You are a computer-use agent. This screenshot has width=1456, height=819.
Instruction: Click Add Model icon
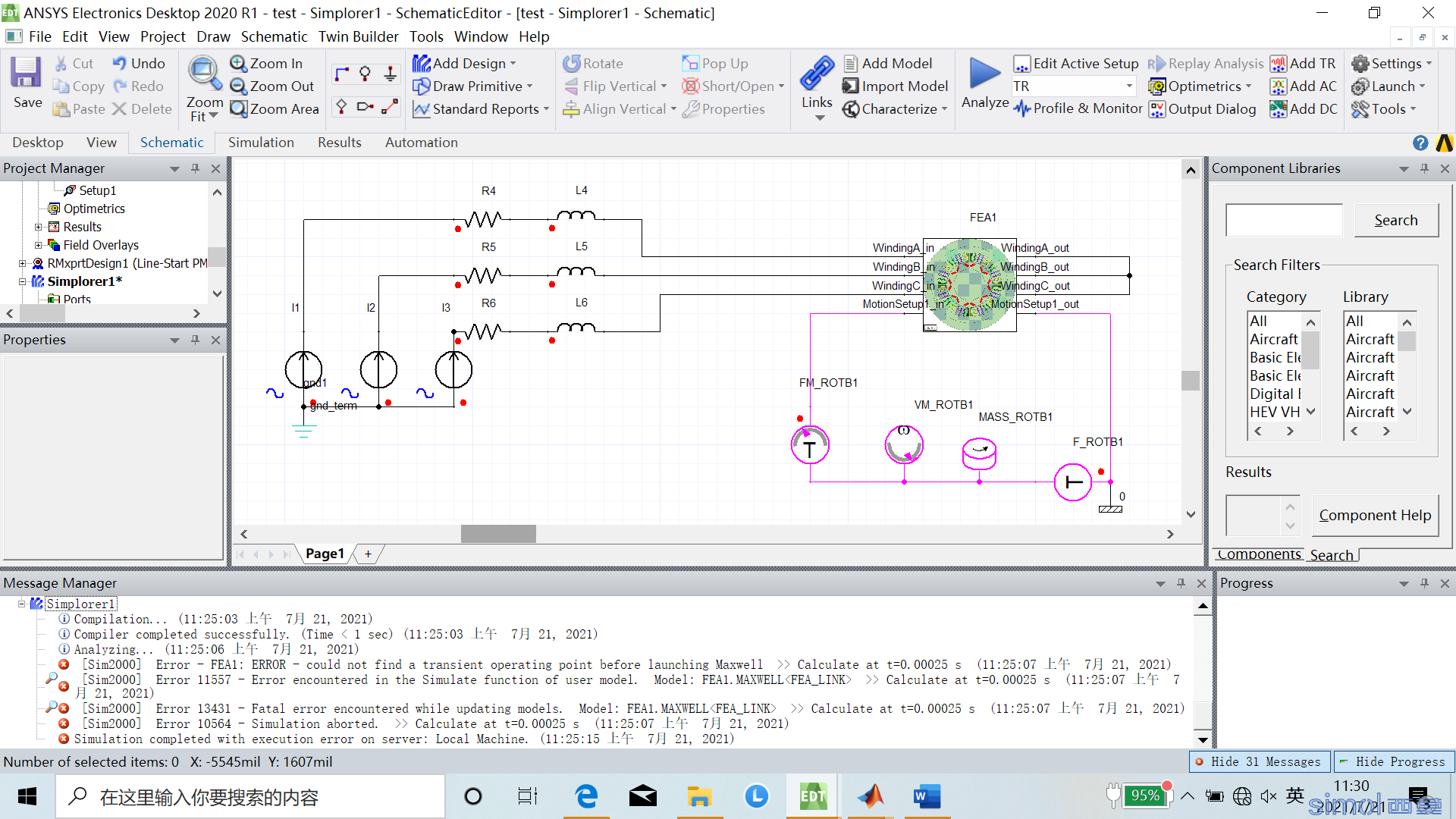point(851,64)
